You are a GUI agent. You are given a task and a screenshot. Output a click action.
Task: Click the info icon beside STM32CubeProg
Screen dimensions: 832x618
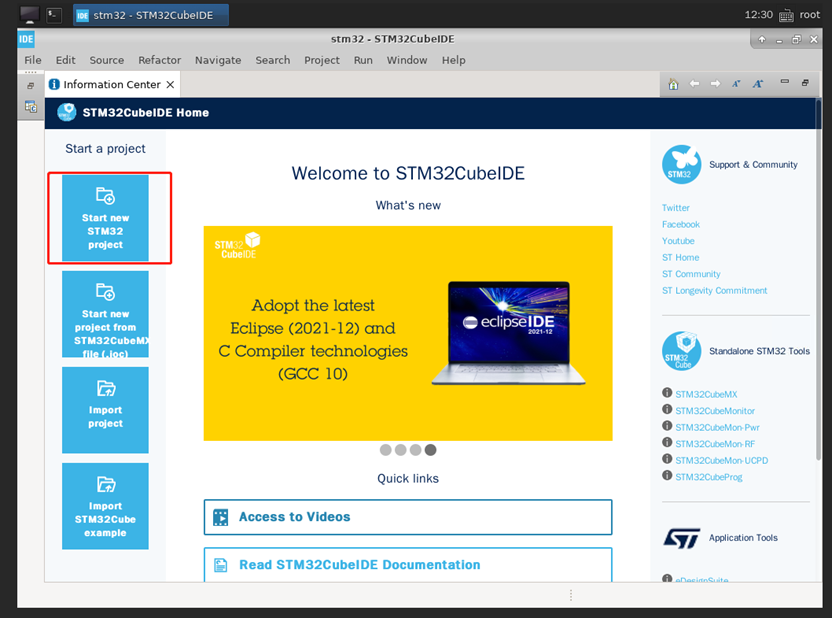pyautogui.click(x=667, y=475)
